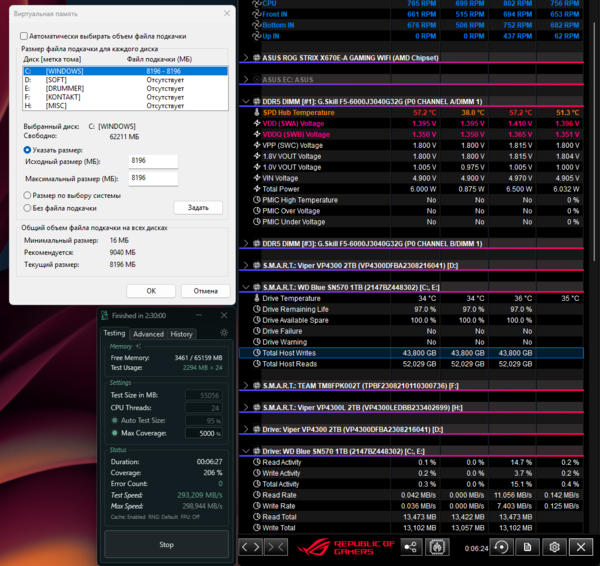600x566 pixels.
Task: Click fan icon beside Up IN
Action: [x=256, y=36]
